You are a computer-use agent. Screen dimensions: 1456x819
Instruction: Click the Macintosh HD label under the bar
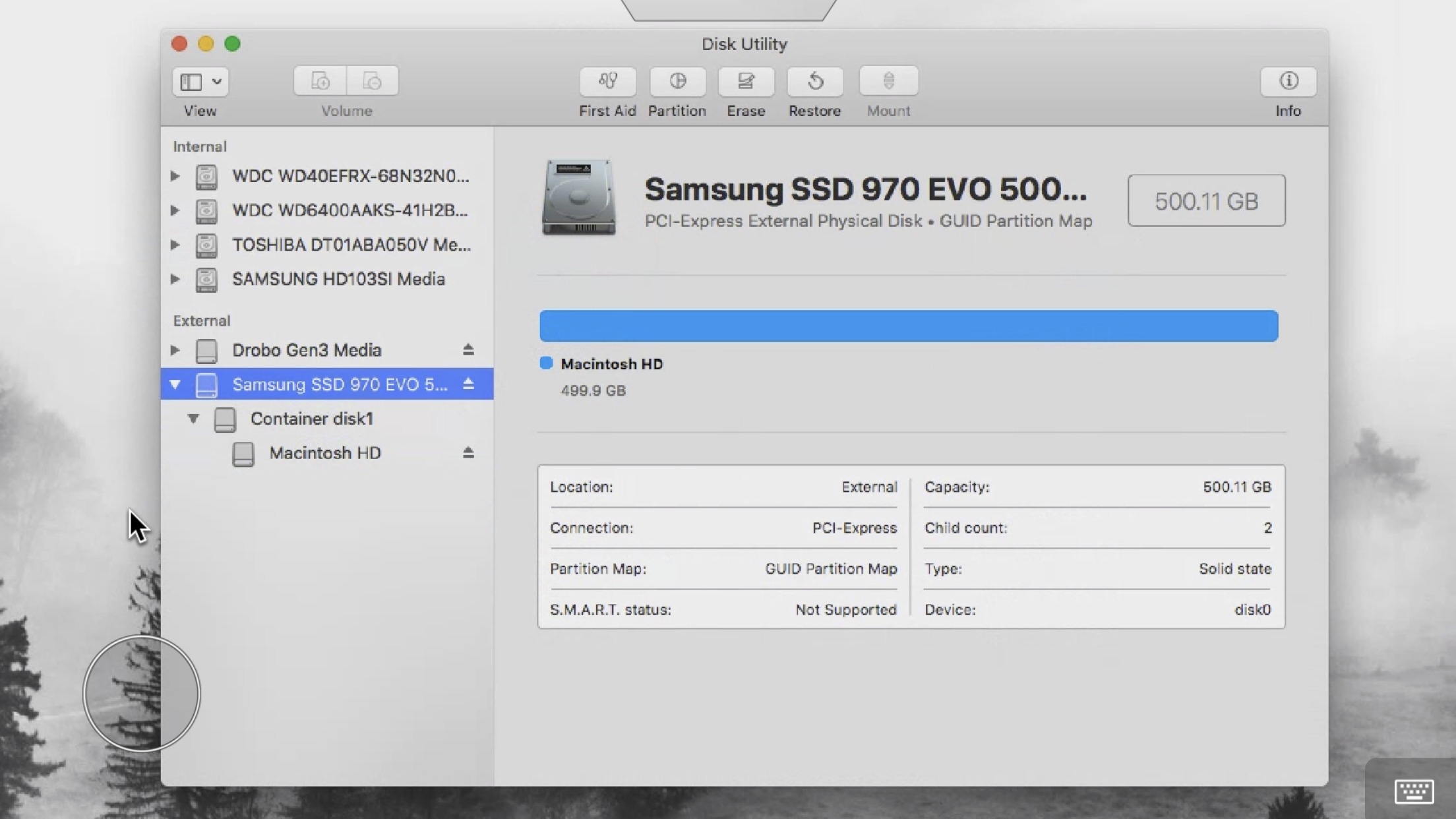click(611, 364)
